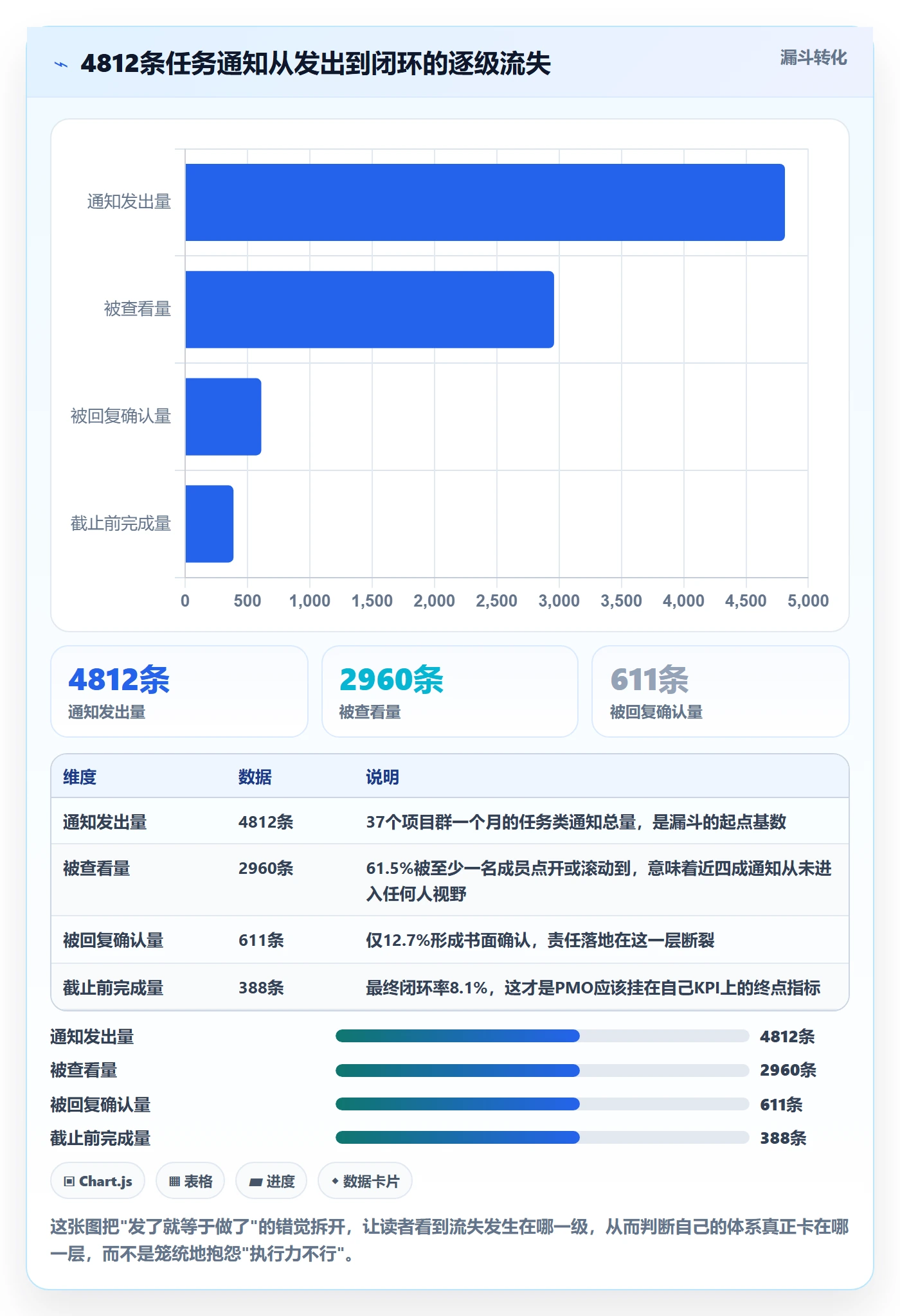The width and height of the screenshot is (900, 1316).
Task: Click the 数据卡片 tag diamond icon
Action: 335,1181
